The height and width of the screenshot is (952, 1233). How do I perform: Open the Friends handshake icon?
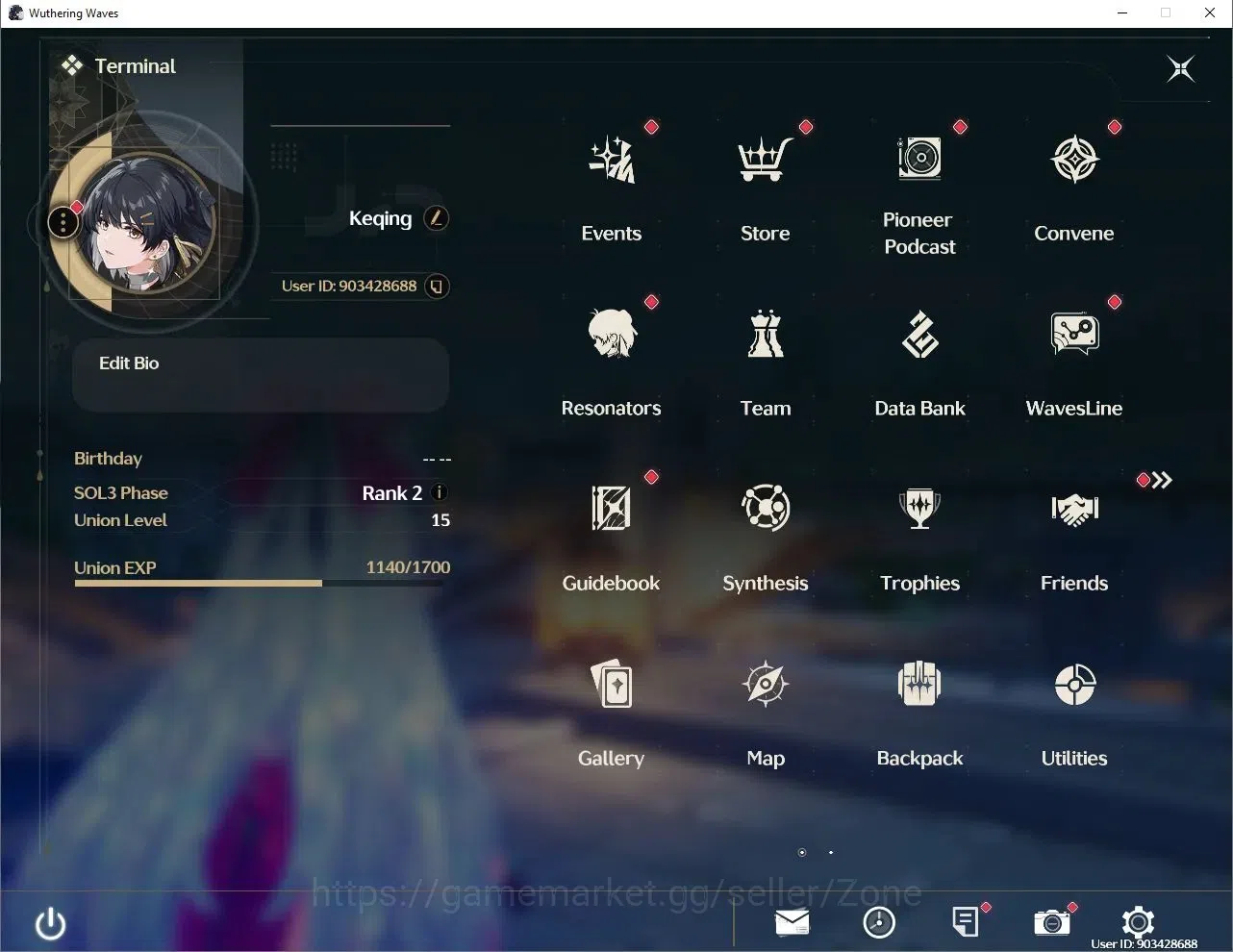(x=1074, y=509)
